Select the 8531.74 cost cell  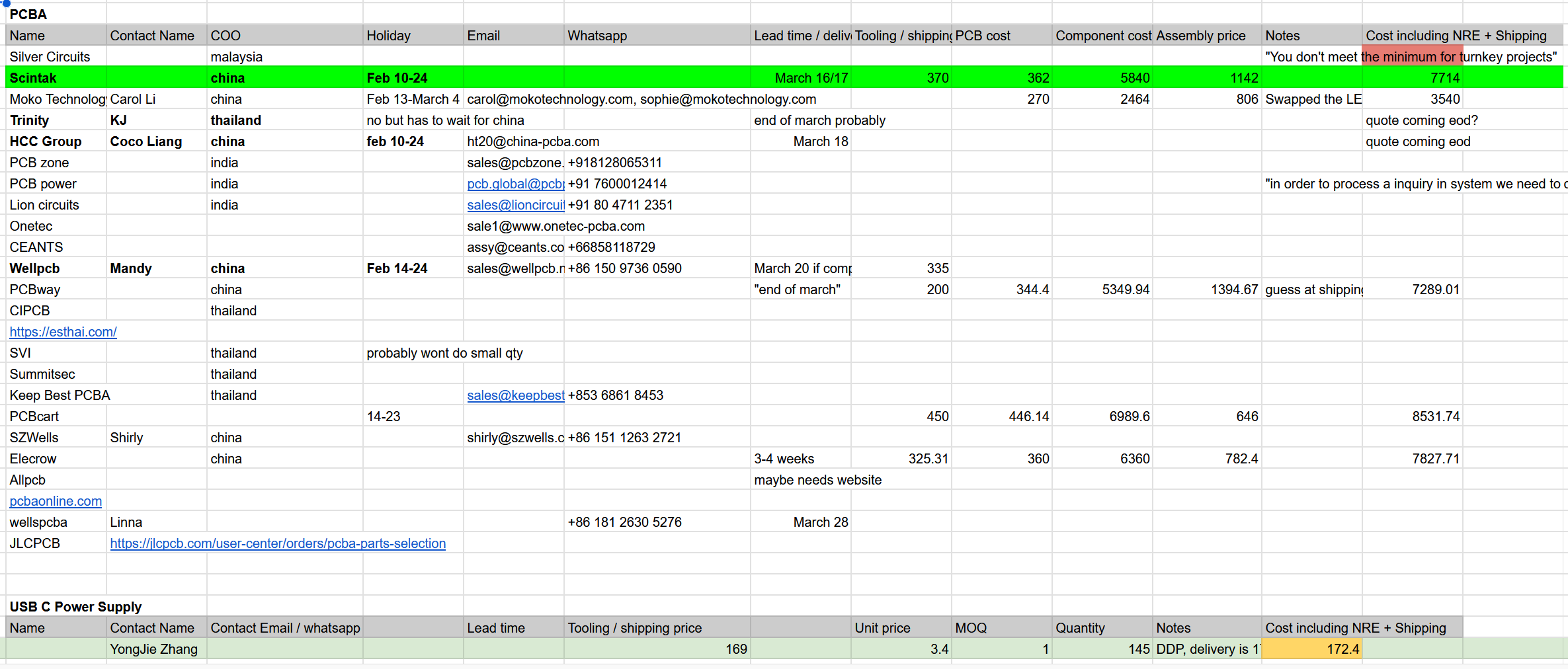(1413, 416)
